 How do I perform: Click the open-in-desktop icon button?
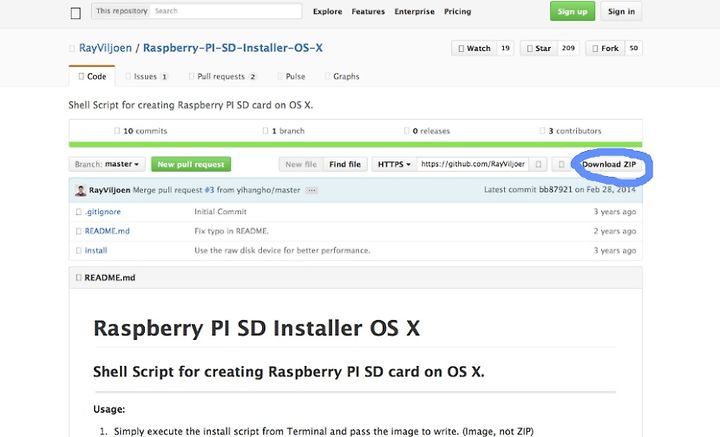click(x=561, y=164)
